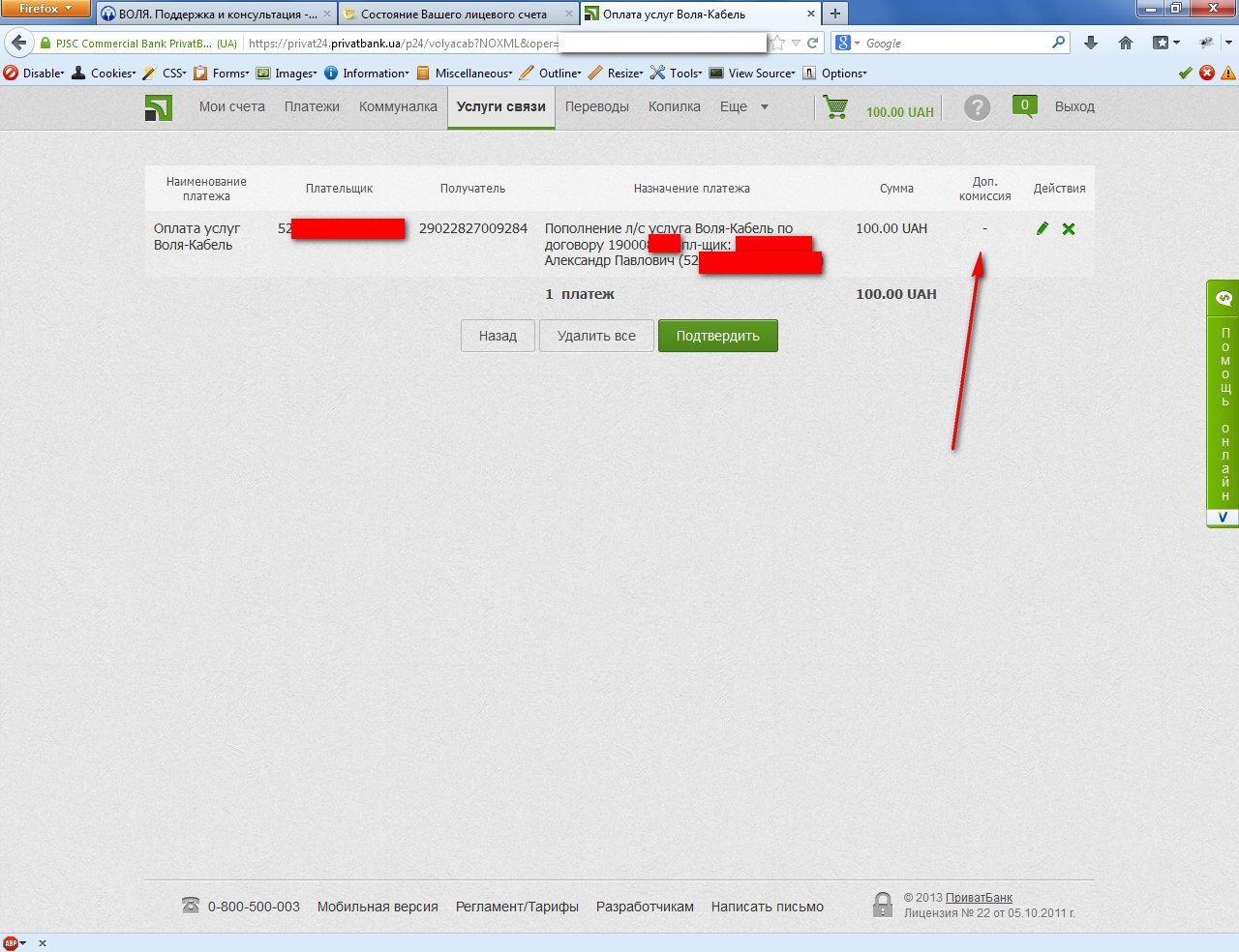Go back to the previous page
Image resolution: width=1239 pixels, height=952 pixels.
pyautogui.click(x=18, y=43)
